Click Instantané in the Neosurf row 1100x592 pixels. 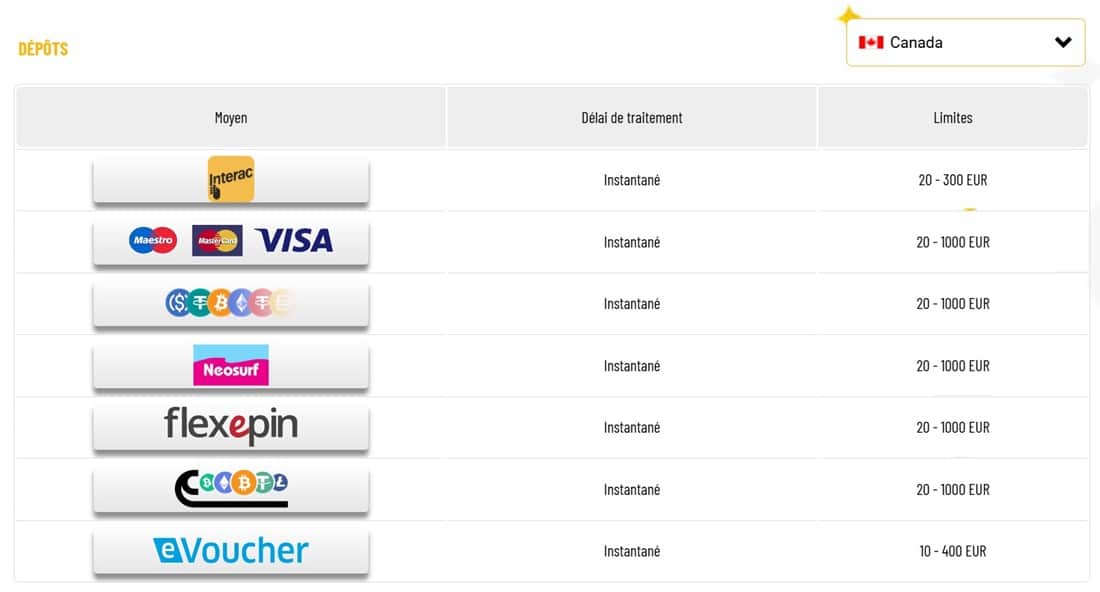(631, 366)
